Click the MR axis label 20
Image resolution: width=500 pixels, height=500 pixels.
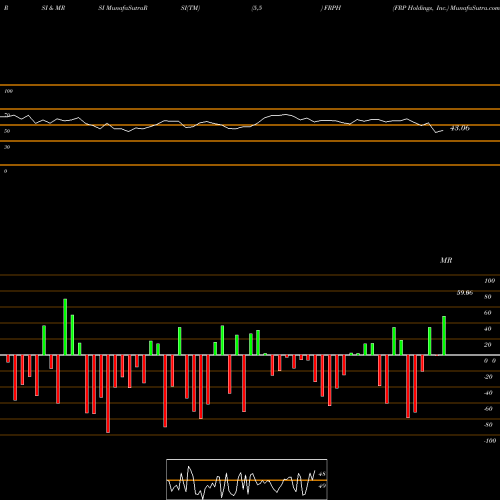[488, 345]
